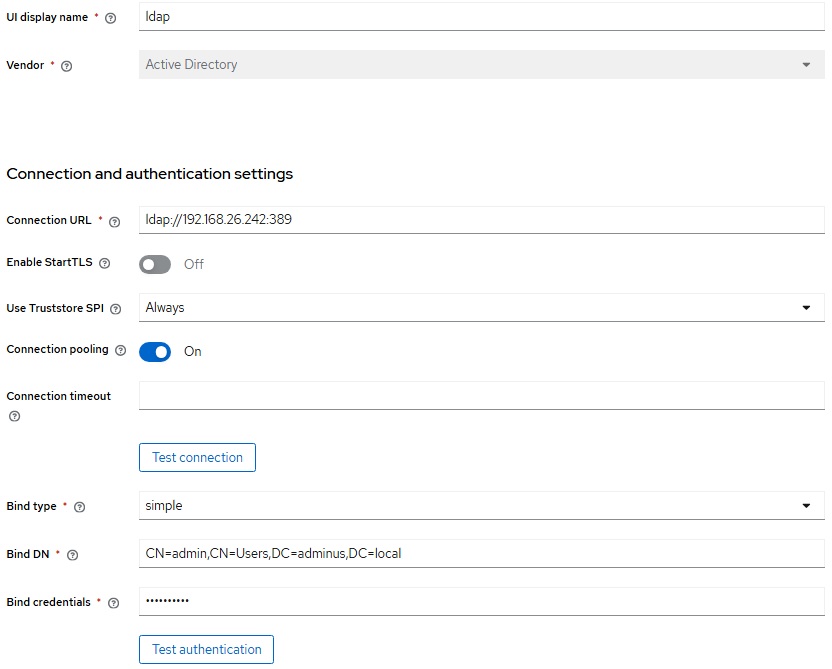Image resolution: width=832 pixels, height=669 pixels.
Task: Click the Bind DN label text
Action: tap(28, 554)
